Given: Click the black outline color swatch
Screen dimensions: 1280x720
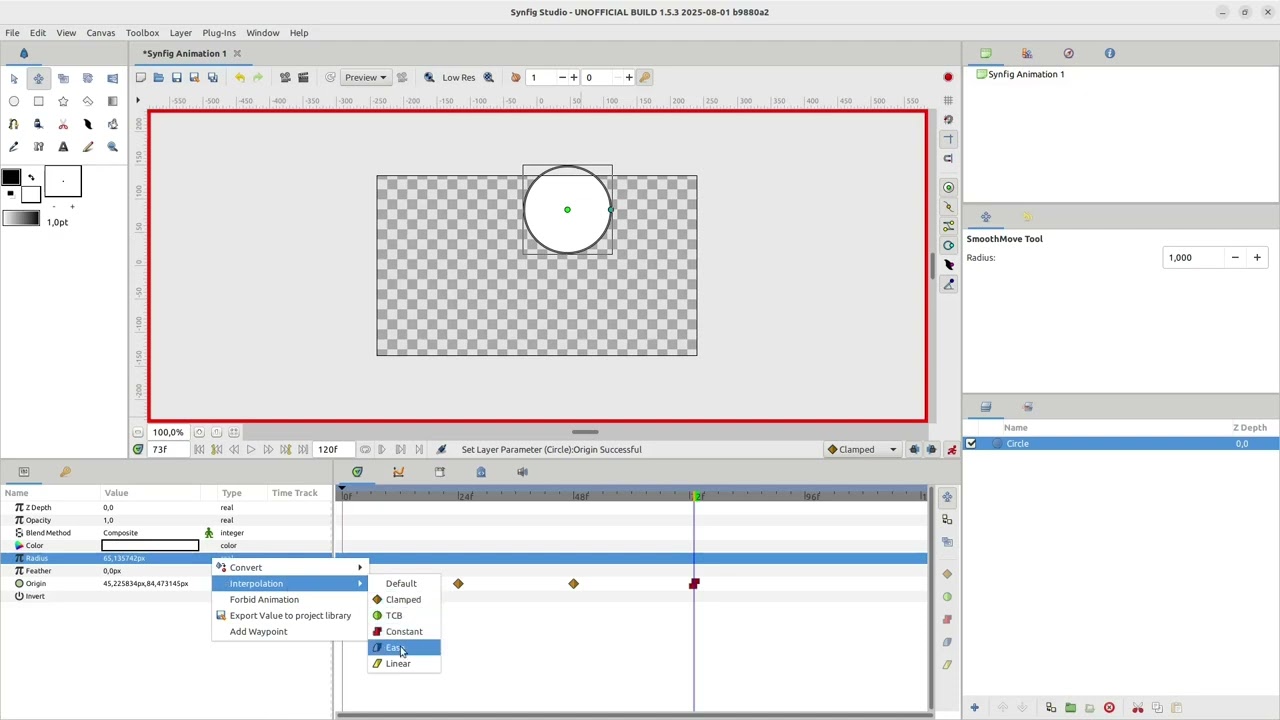Looking at the screenshot, I should [x=10, y=177].
